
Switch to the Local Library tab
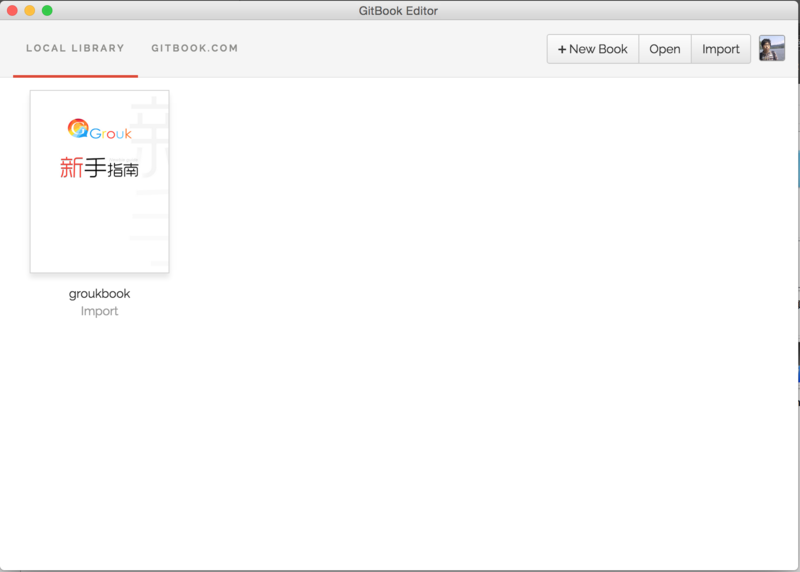(76, 48)
